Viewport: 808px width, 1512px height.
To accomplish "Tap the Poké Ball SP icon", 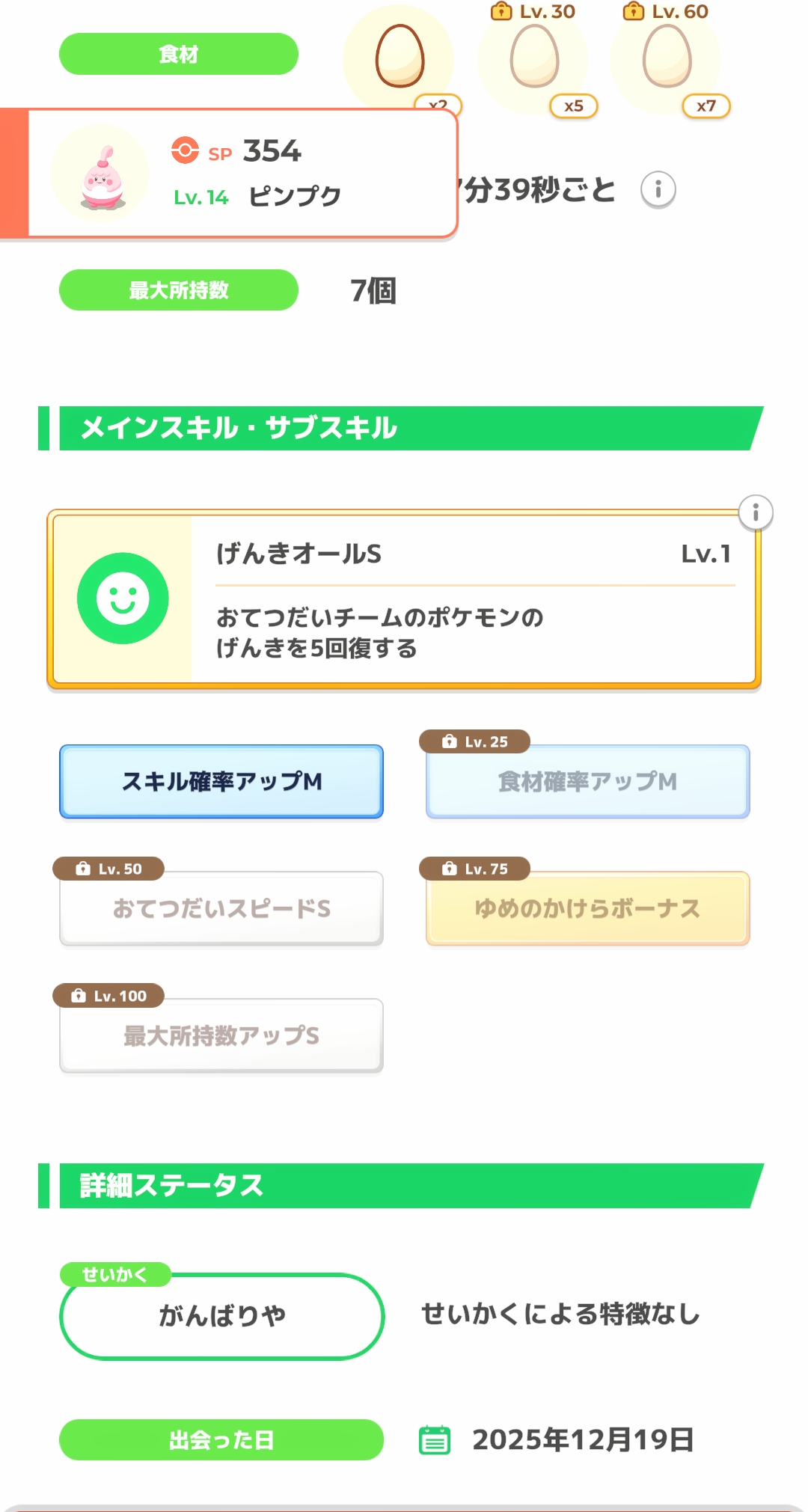I will [185, 150].
